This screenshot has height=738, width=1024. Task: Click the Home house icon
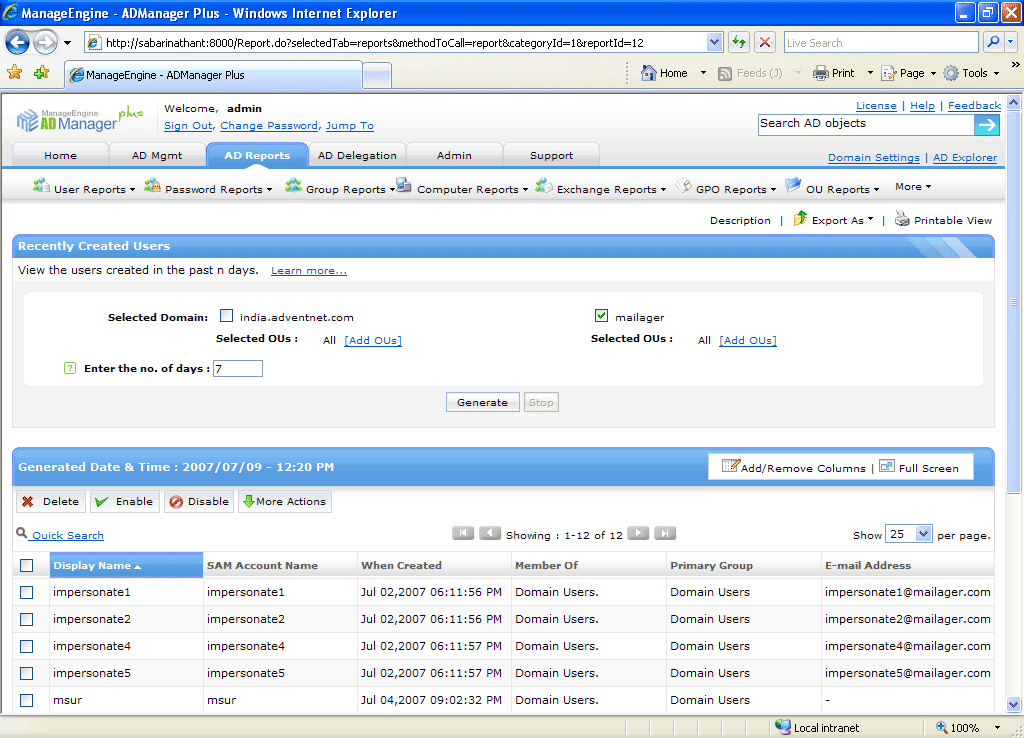pos(648,73)
